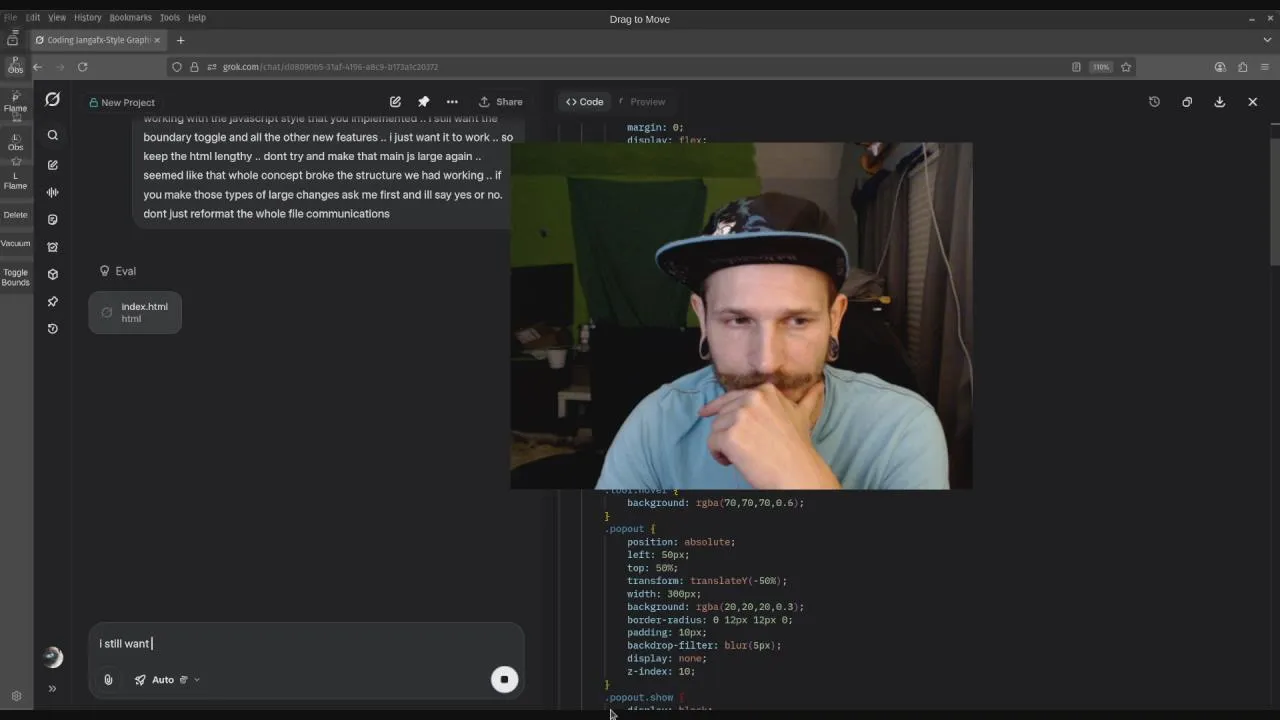Open the Grok logo home icon
This screenshot has width=1280, height=720.
pos(53,100)
